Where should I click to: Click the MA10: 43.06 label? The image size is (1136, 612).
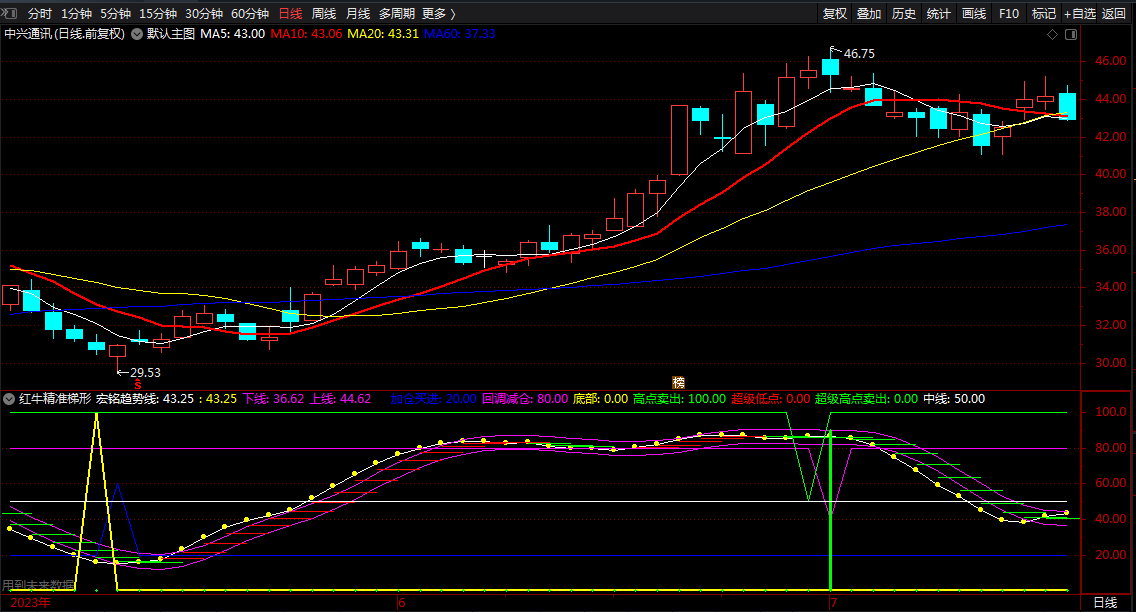click(306, 34)
